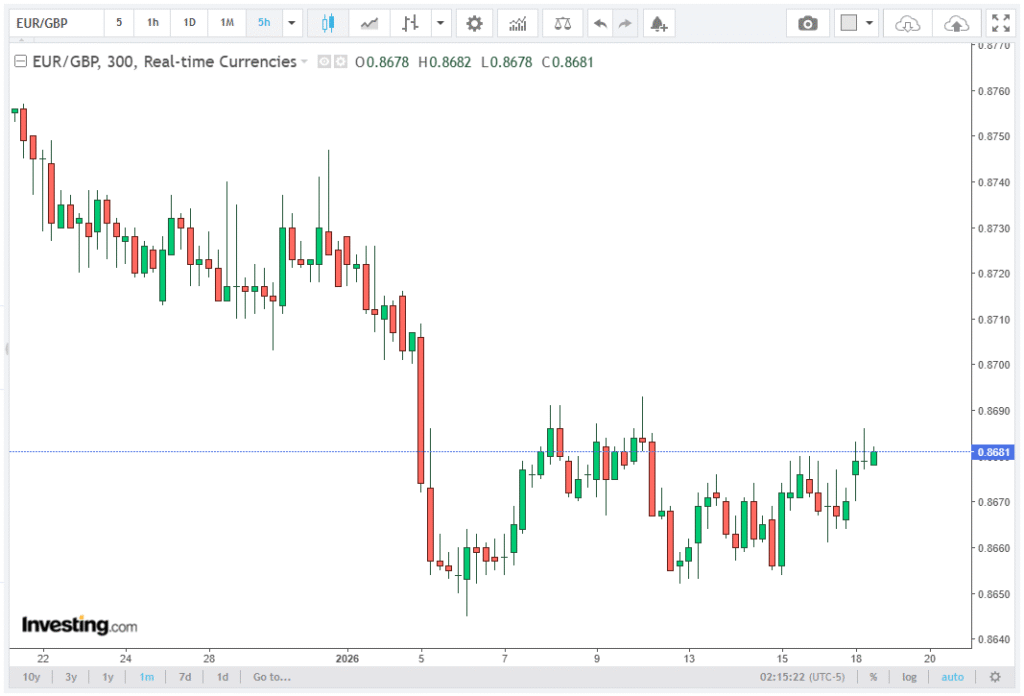Toggle auto scale option
Viewport: 1024px width, 696px height.
(952, 677)
